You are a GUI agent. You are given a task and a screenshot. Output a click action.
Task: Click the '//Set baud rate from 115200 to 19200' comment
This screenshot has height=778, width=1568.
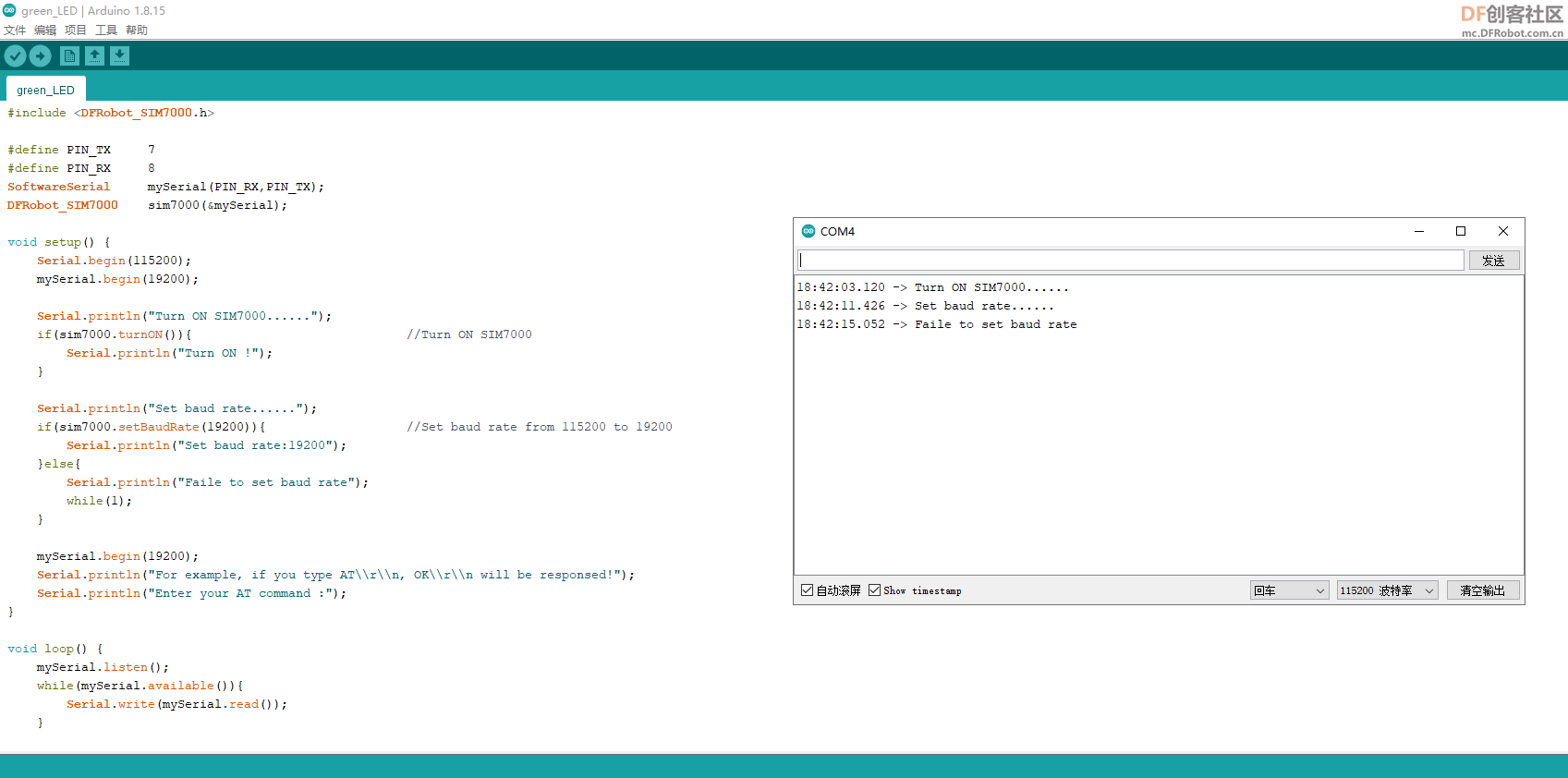point(540,427)
